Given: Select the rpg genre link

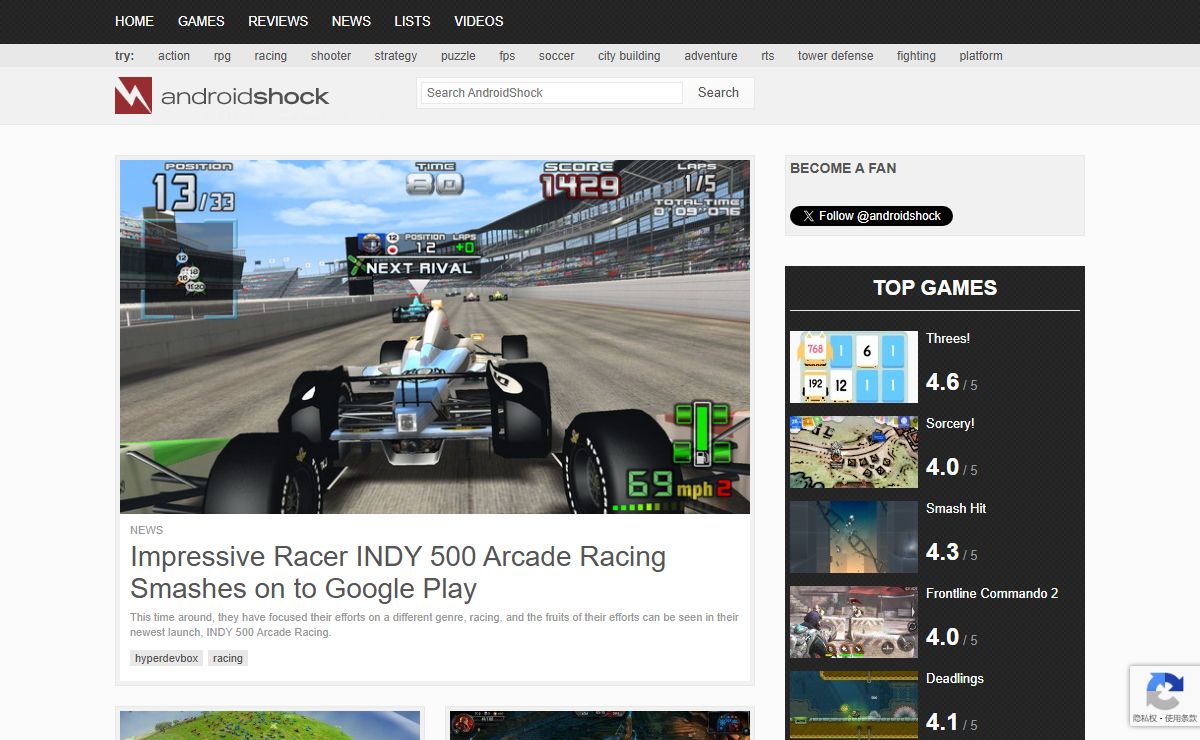Looking at the screenshot, I should click(222, 56).
